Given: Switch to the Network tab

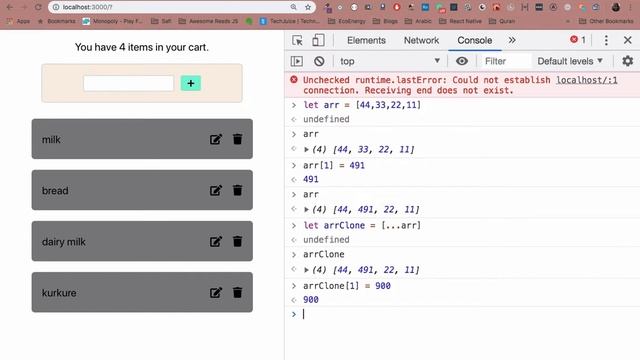Looking at the screenshot, I should tap(421, 40).
